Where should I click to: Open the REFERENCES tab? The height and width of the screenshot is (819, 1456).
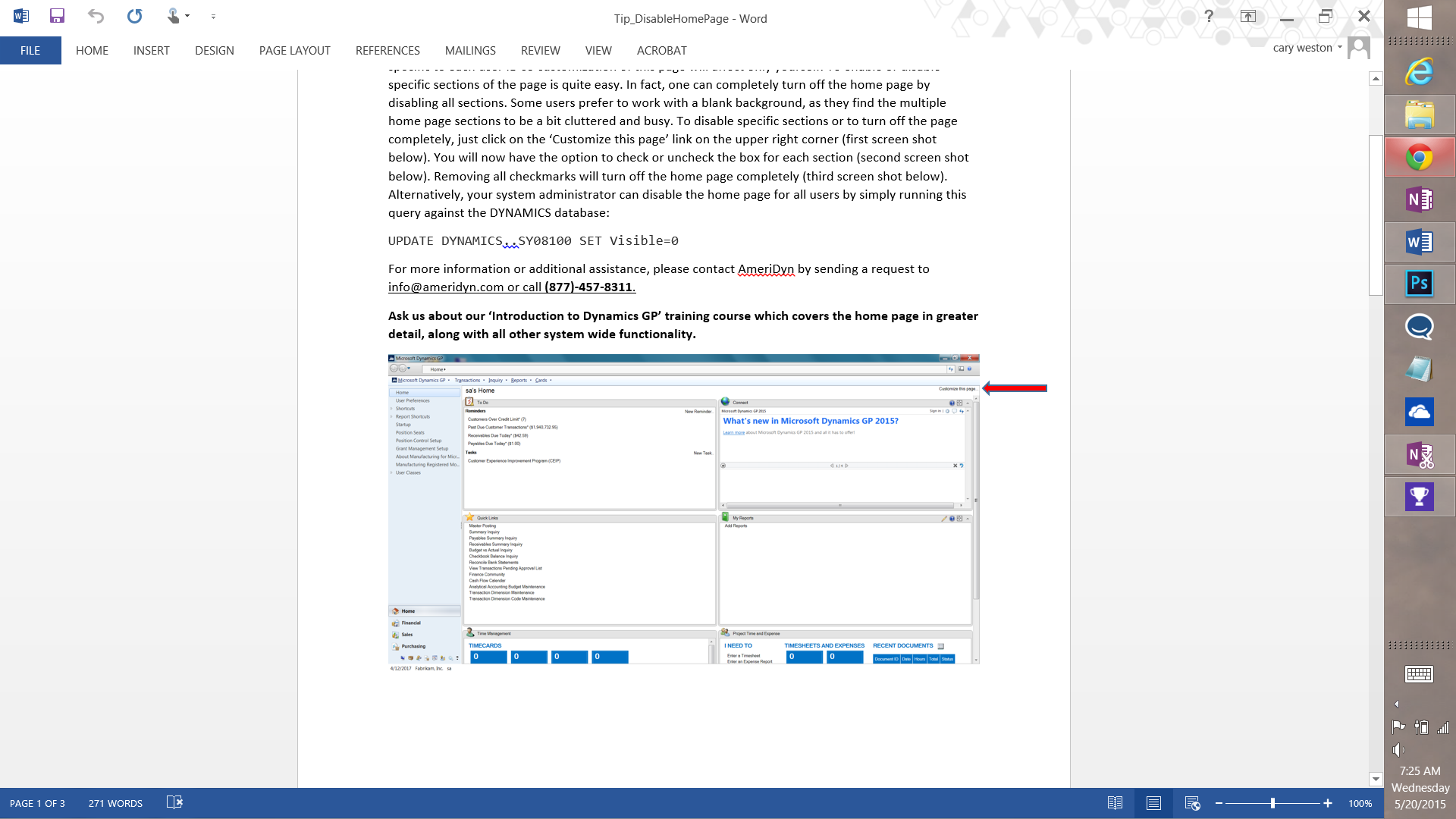[388, 50]
